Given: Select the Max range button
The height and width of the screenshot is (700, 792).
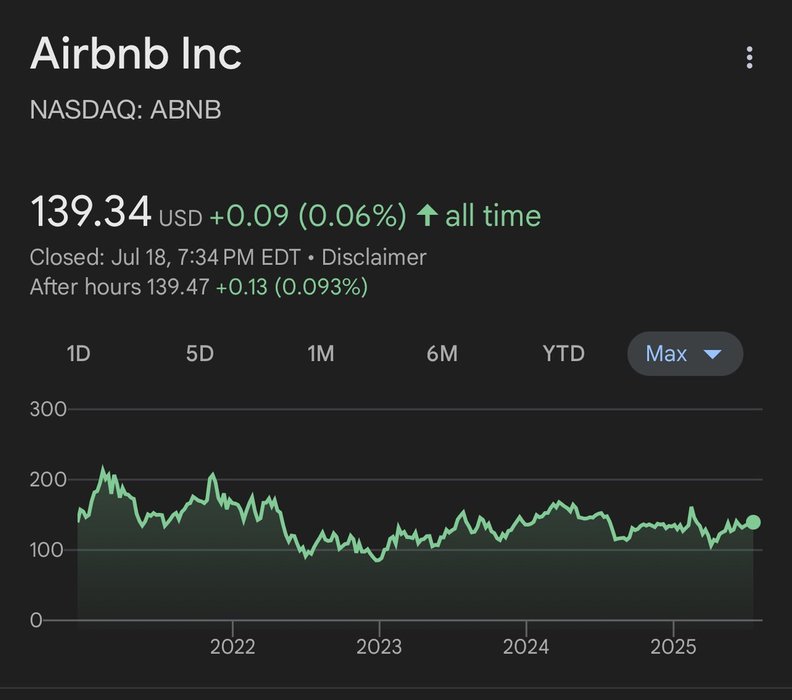Looking at the screenshot, I should (x=667, y=354).
